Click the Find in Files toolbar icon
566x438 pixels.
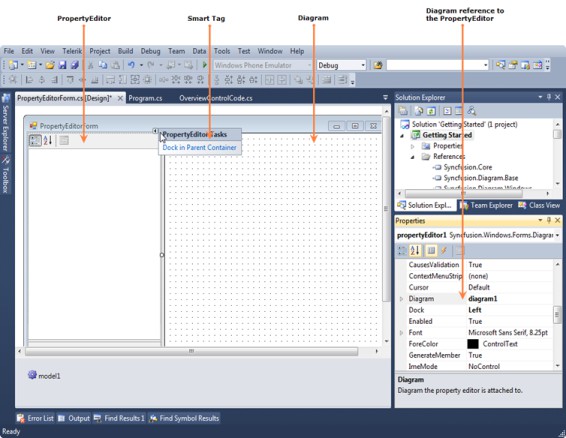[378, 65]
